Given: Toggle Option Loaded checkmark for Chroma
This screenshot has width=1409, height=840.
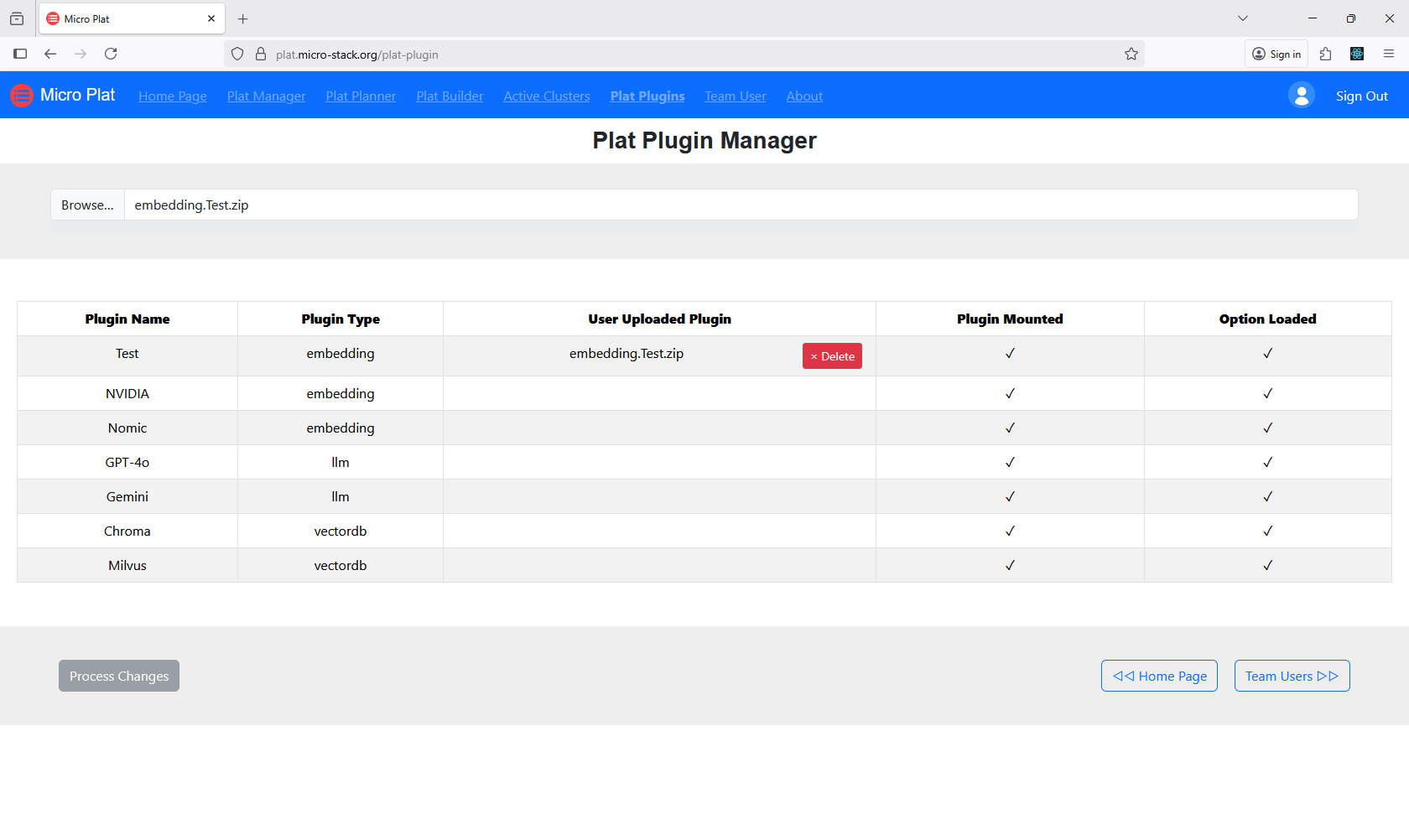Looking at the screenshot, I should click(x=1267, y=530).
